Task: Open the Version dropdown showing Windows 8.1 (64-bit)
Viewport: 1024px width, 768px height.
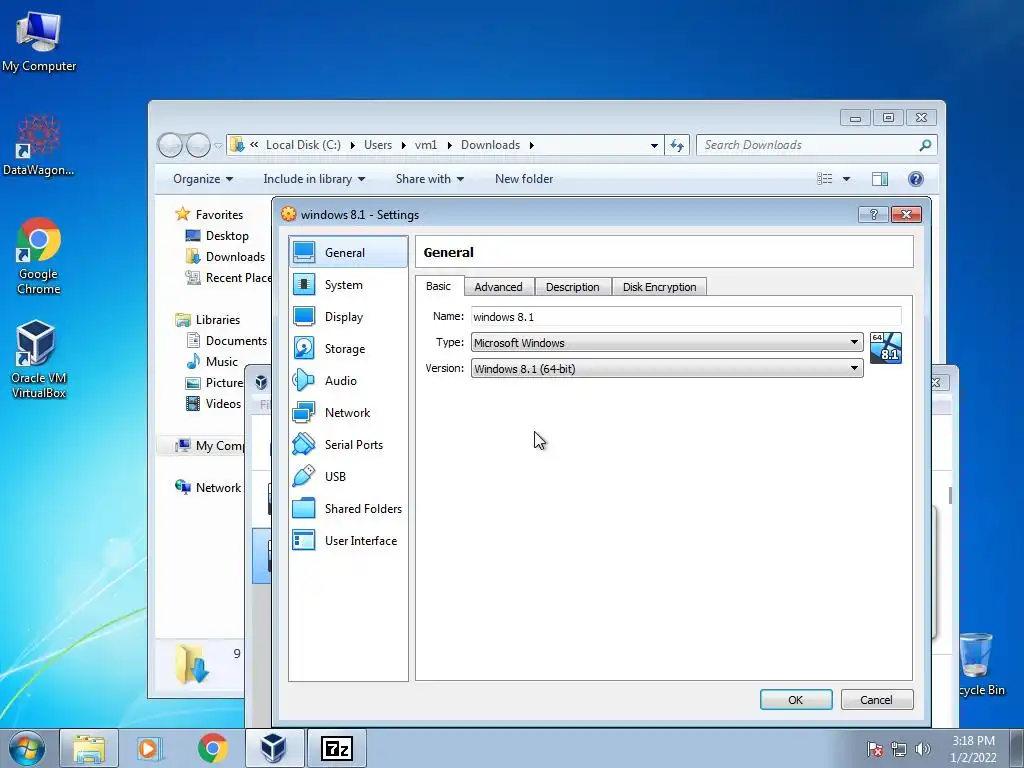Action: [x=667, y=368]
